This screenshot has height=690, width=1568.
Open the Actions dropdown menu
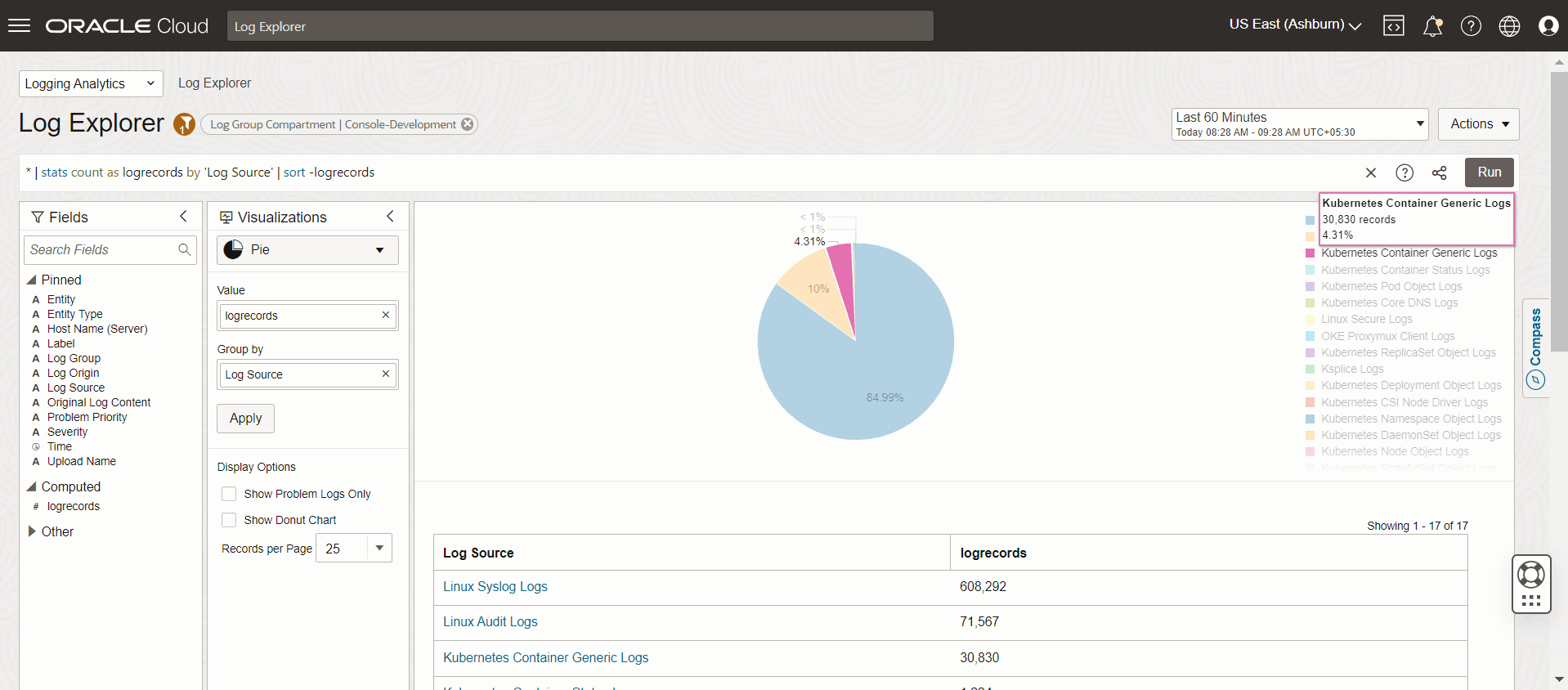tap(1479, 124)
